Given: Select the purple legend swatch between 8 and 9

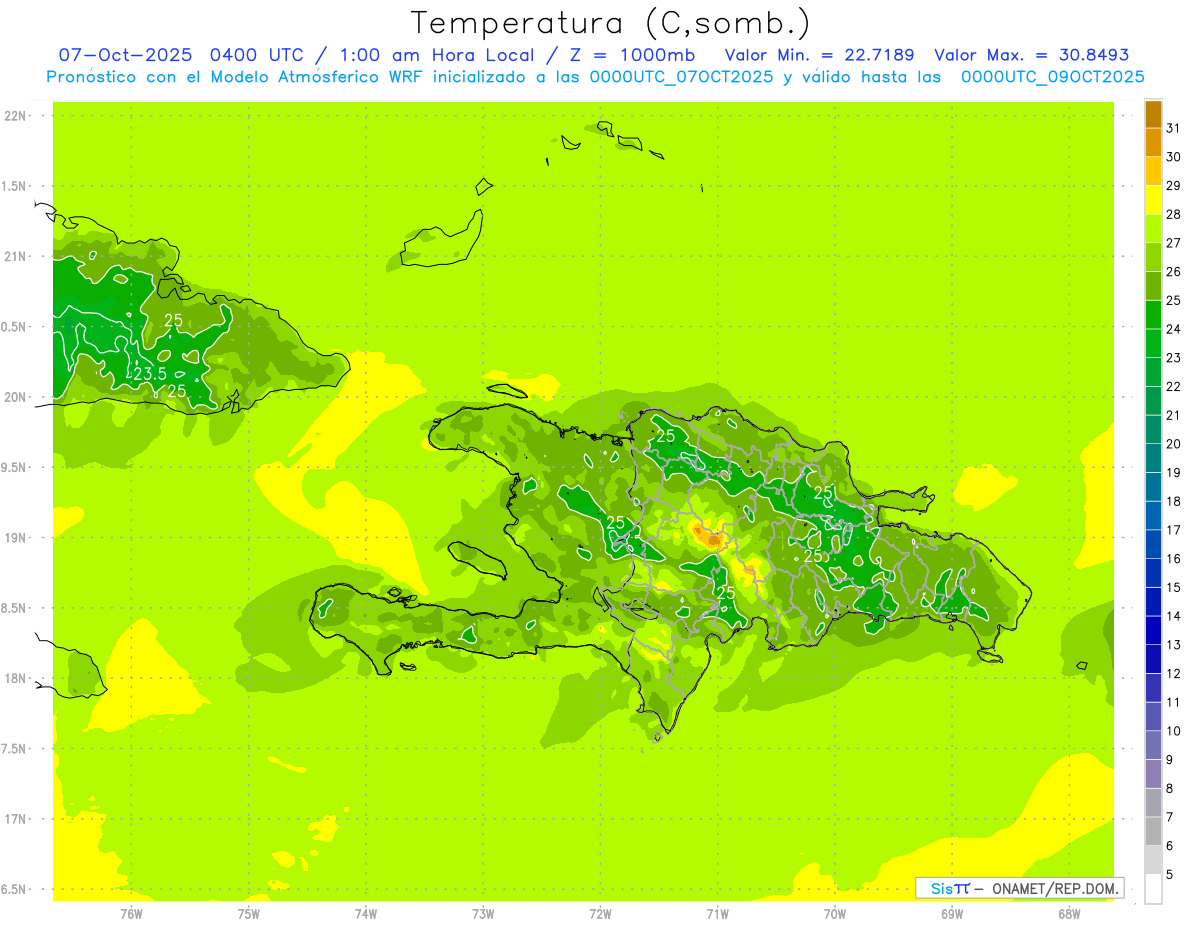Looking at the screenshot, I should point(1153,774).
